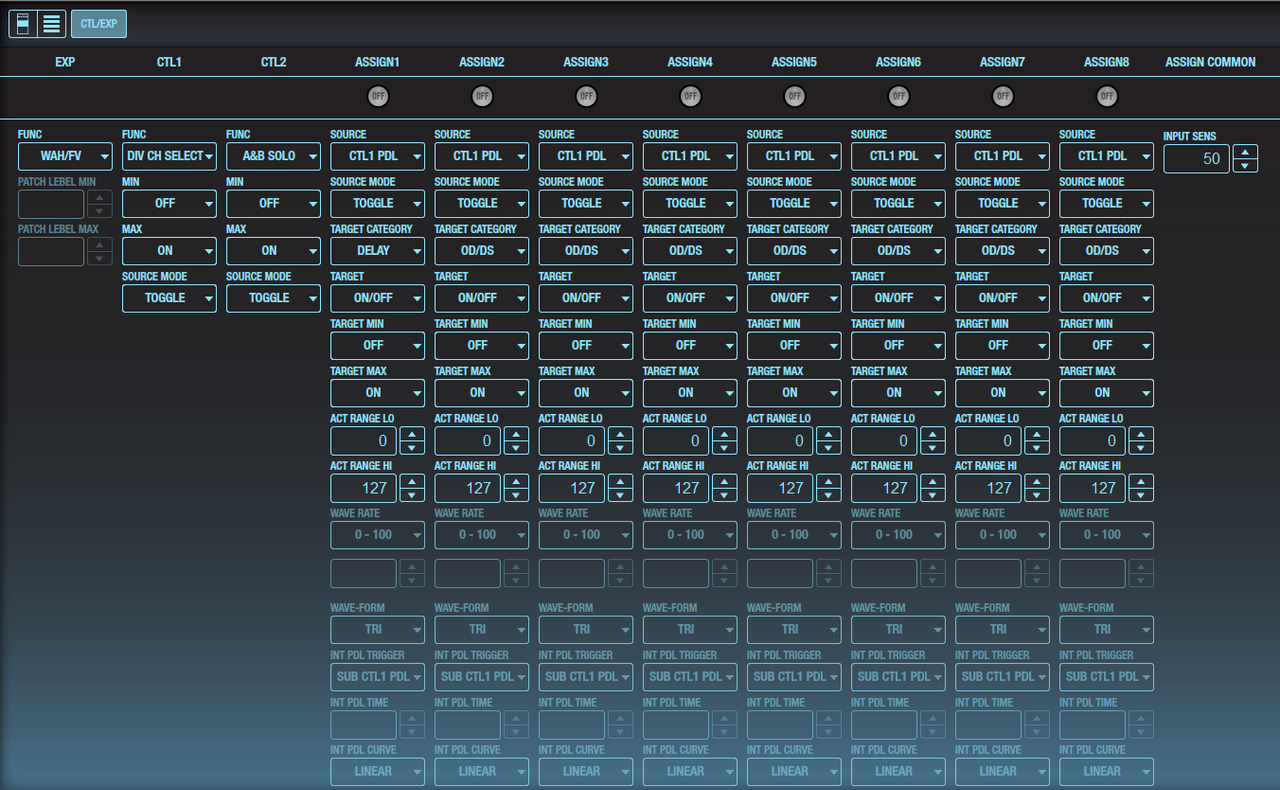This screenshot has height=790, width=1280.
Task: Click ASSIGN7 ACT RANGE HI down arrow
Action: [x=1037, y=495]
